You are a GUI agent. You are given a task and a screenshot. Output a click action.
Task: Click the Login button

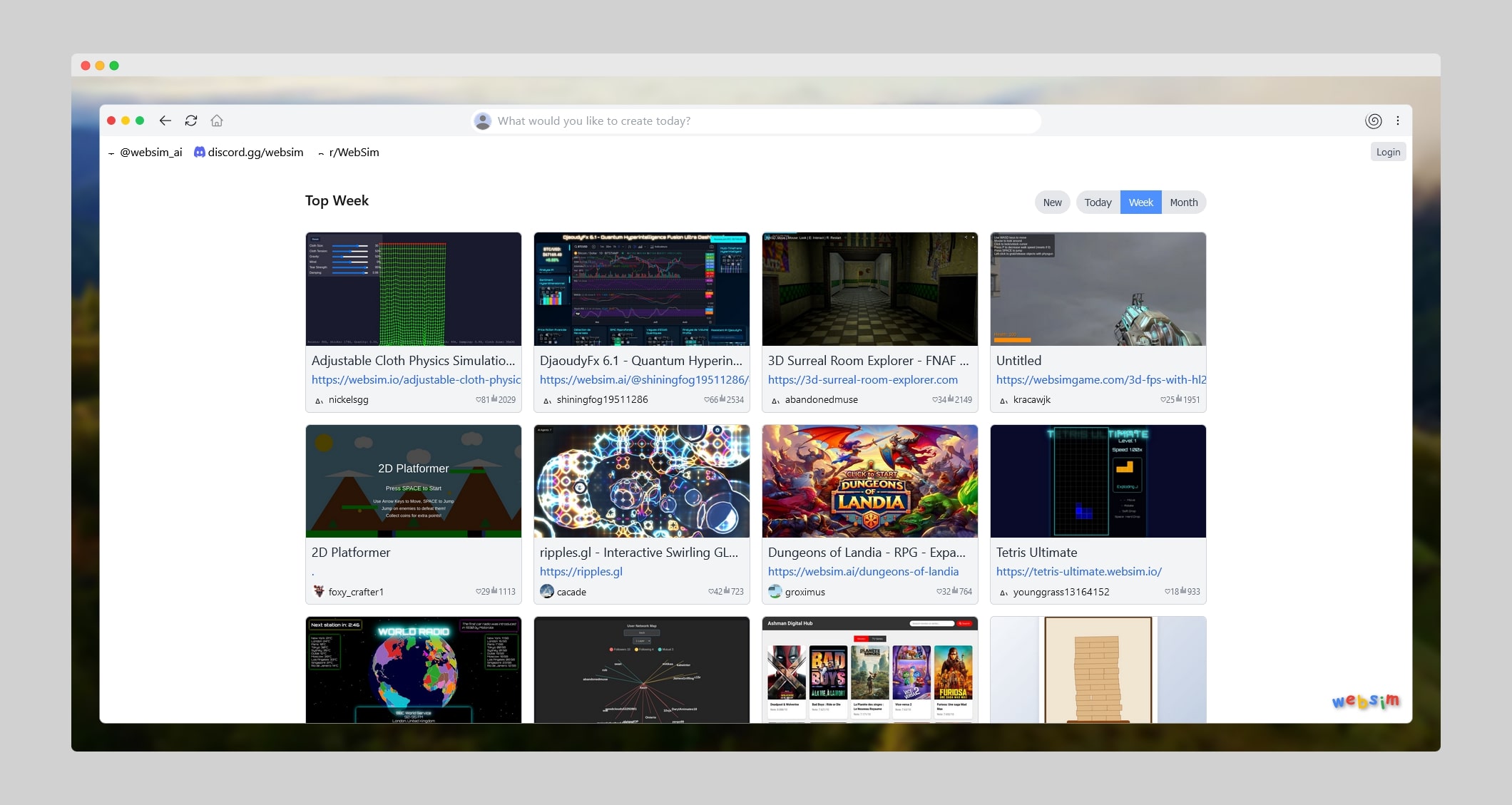pos(1388,152)
